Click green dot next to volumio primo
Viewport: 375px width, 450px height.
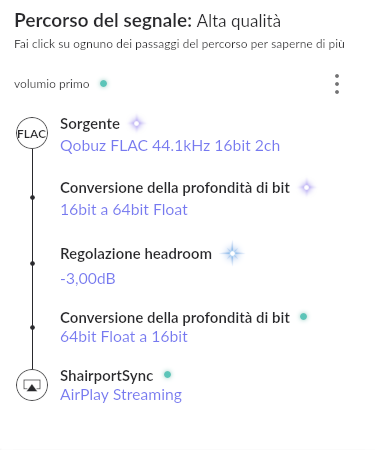pos(103,83)
